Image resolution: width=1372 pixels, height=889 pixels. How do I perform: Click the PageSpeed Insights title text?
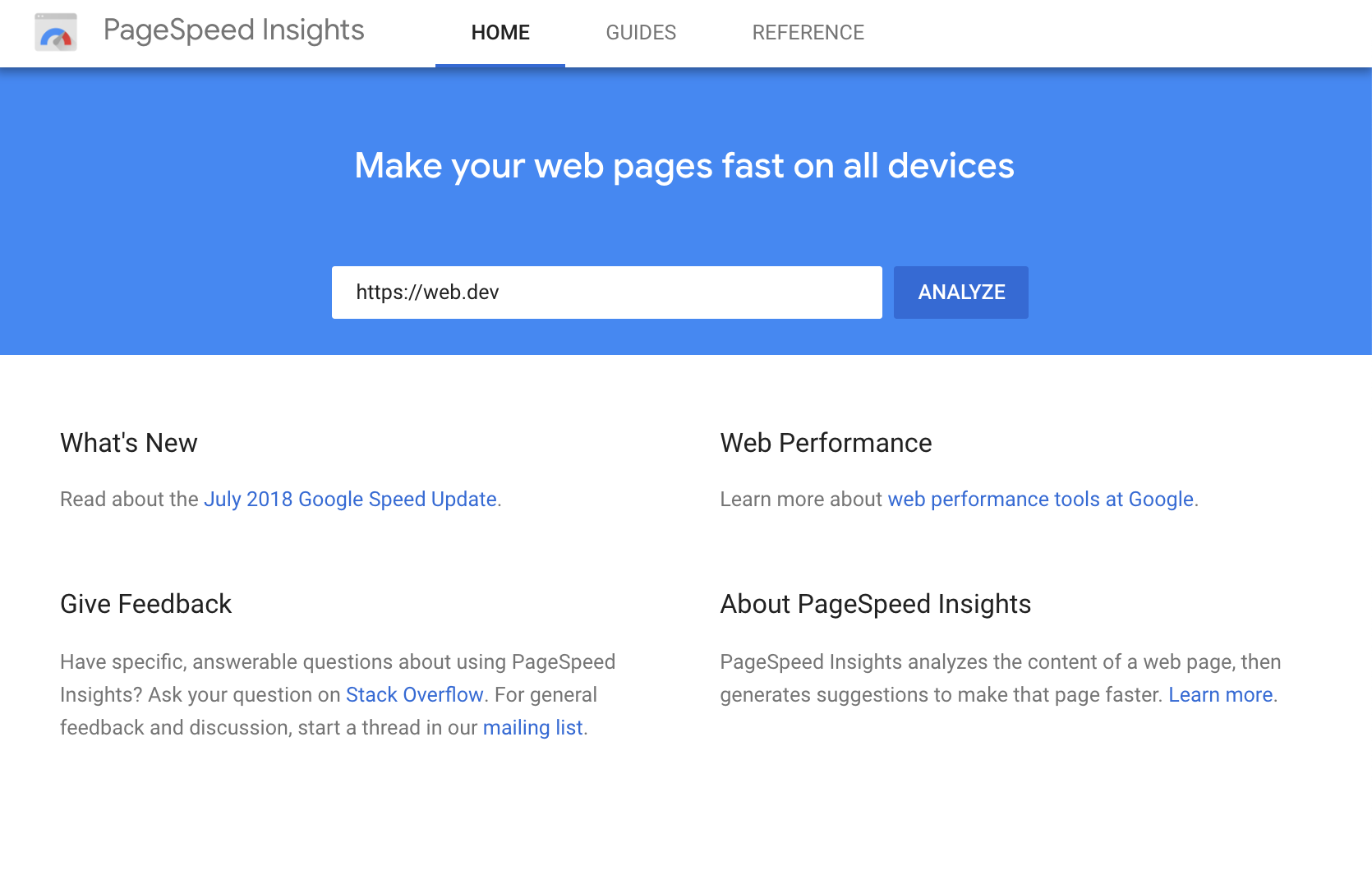tap(233, 30)
